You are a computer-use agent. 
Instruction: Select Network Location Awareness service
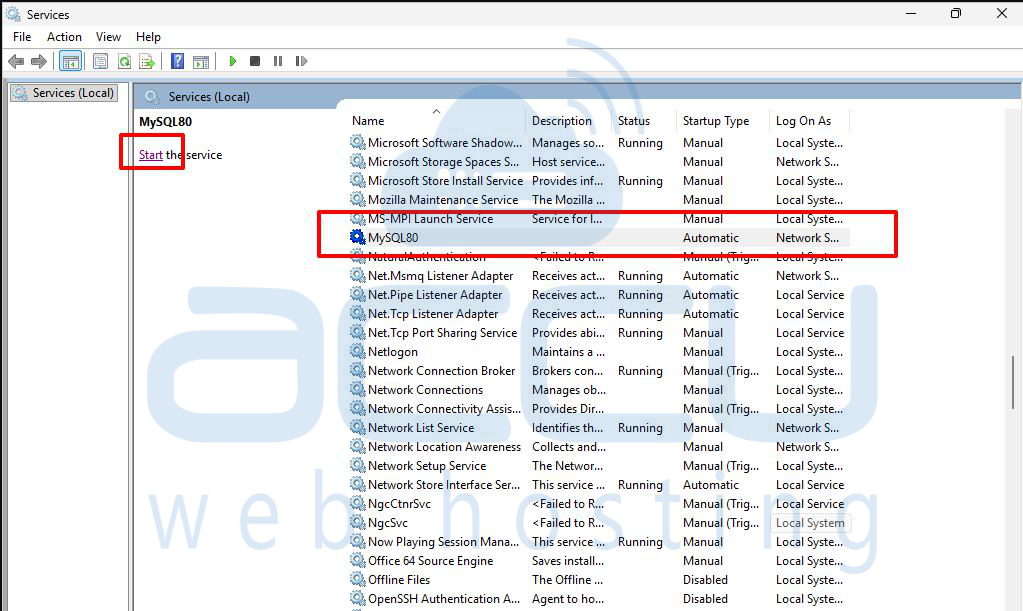point(444,447)
